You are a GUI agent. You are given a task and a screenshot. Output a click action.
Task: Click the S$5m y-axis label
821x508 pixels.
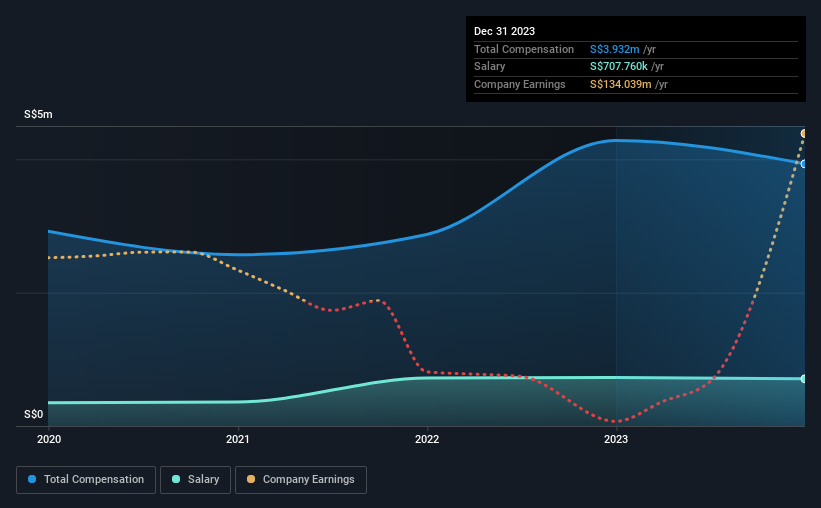tap(38, 114)
